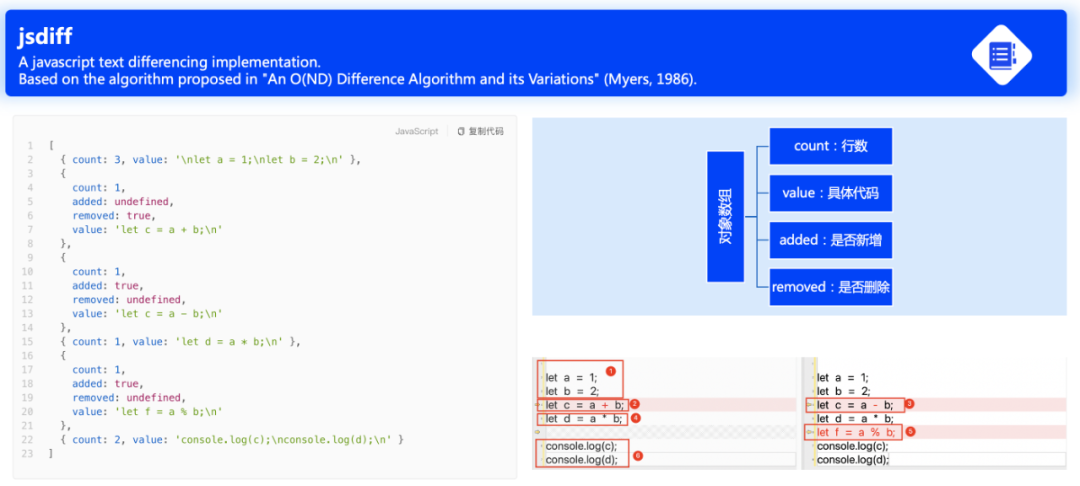Click the 'let c = a - b;' changed line
The width and height of the screenshot is (1080, 486).
click(x=855, y=405)
